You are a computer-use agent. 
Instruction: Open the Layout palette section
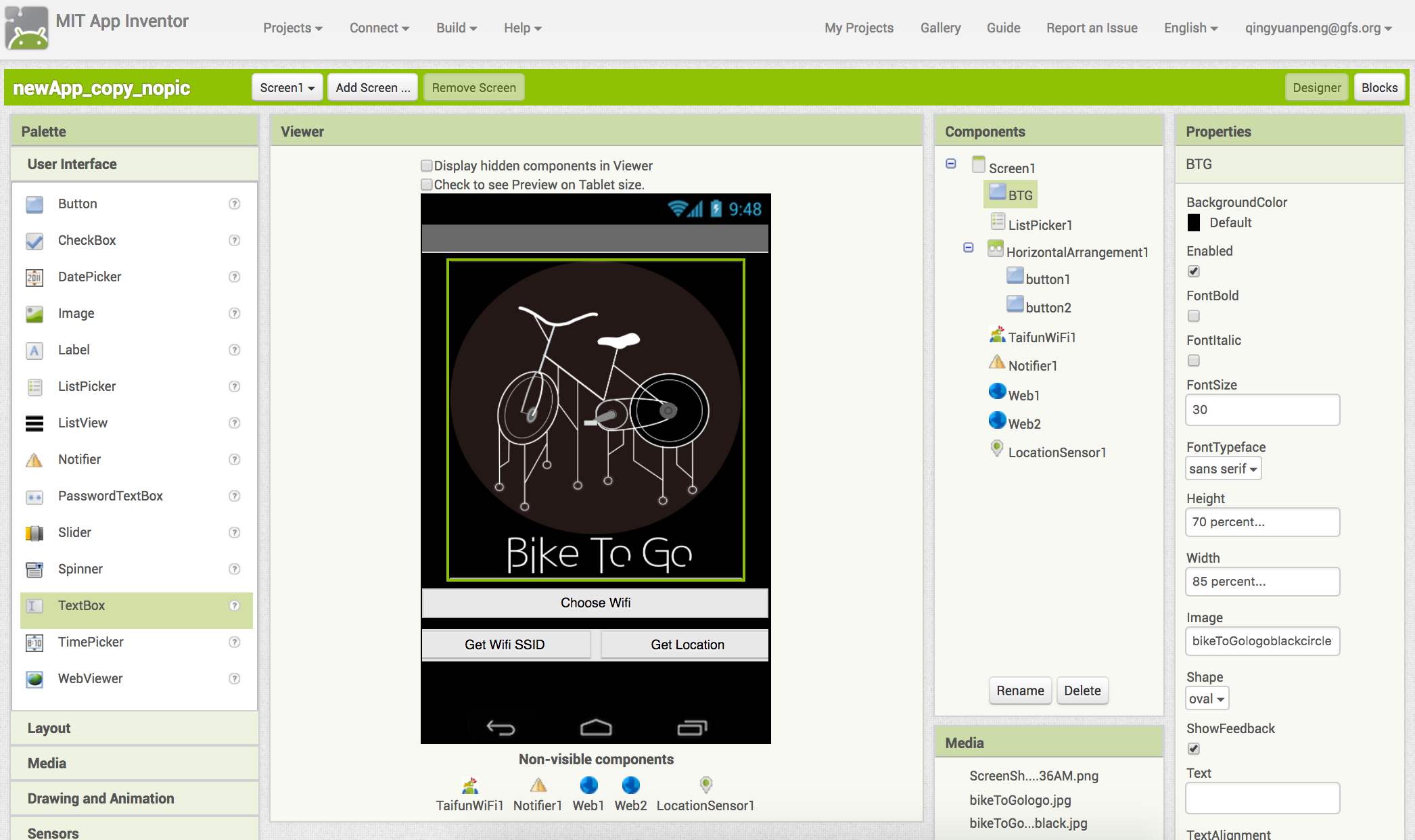pyautogui.click(x=49, y=728)
